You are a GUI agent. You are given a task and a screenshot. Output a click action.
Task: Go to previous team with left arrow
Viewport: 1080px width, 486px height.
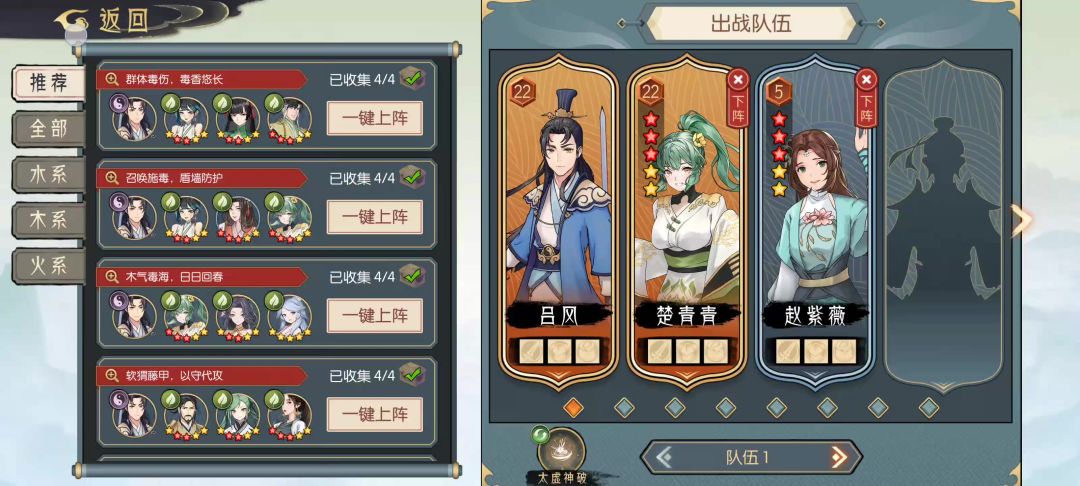[663, 457]
